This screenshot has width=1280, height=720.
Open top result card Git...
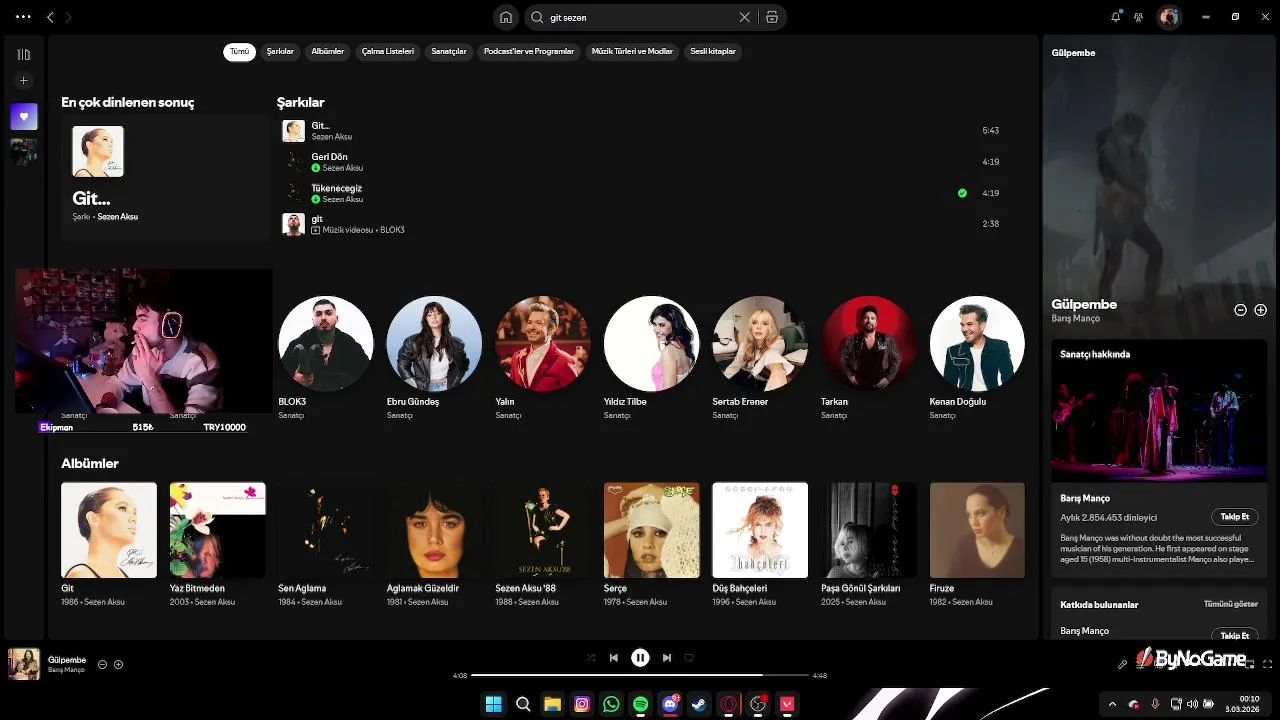pos(165,176)
